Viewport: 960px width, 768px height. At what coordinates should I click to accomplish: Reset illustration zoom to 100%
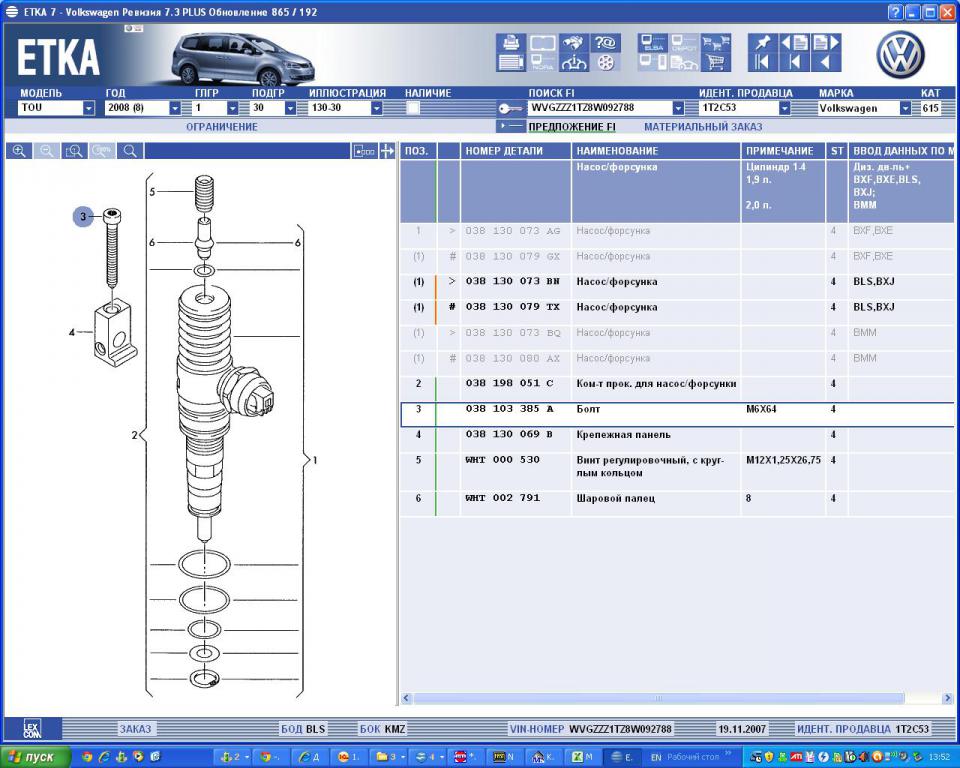pyautogui.click(x=102, y=151)
